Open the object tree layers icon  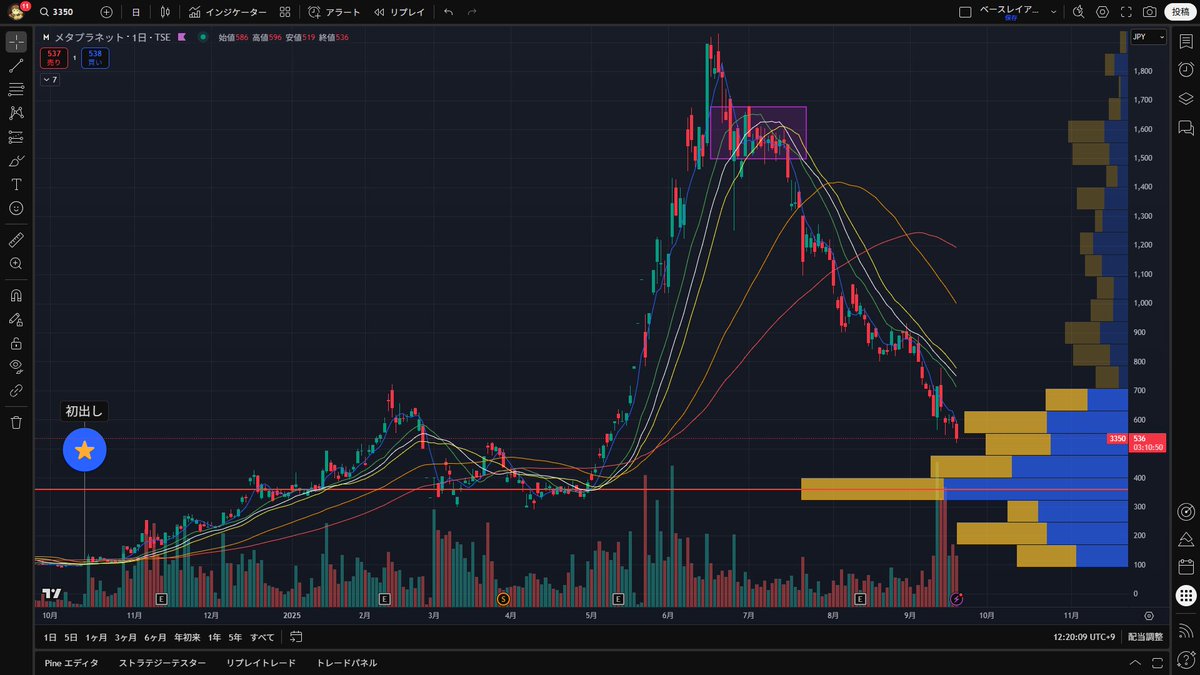(x=1186, y=98)
